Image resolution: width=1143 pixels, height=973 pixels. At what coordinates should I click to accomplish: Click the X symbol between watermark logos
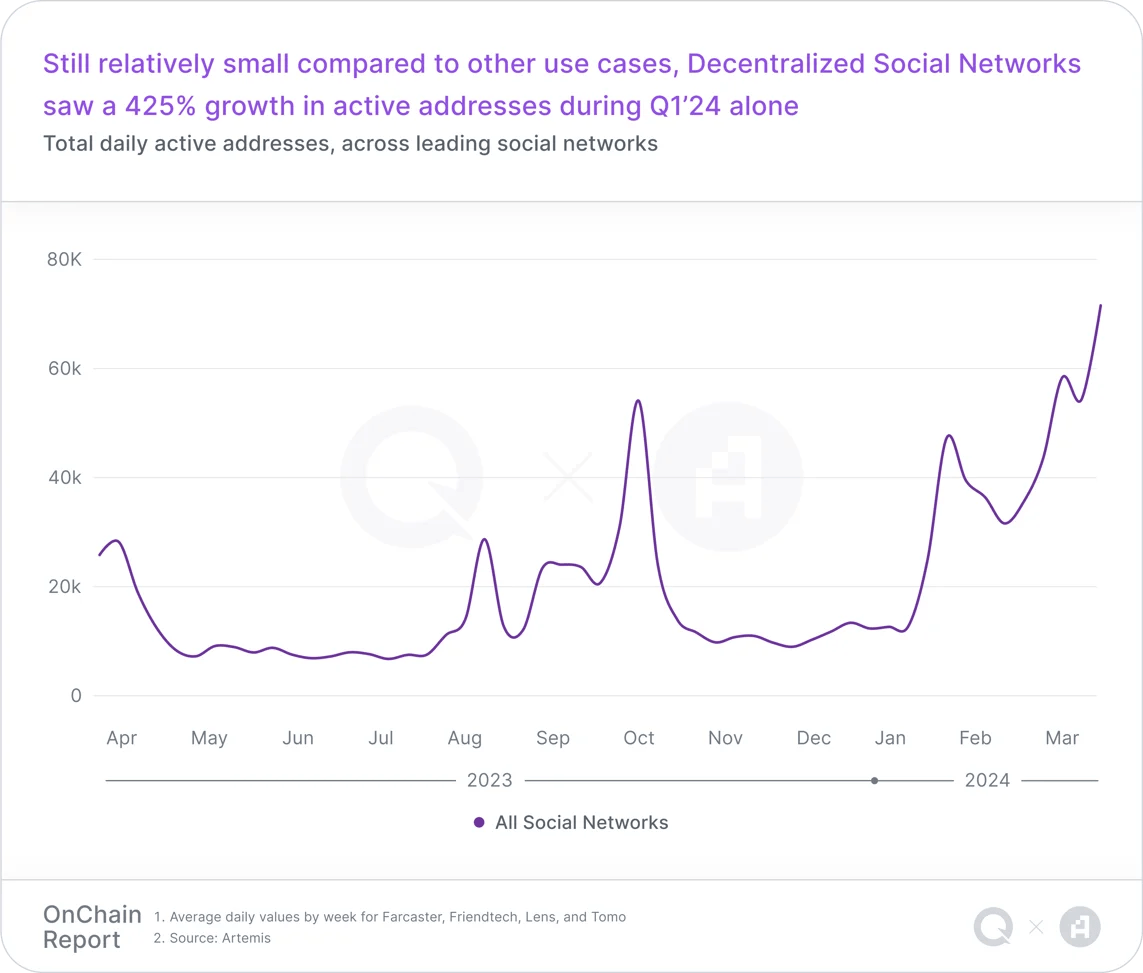pos(568,477)
